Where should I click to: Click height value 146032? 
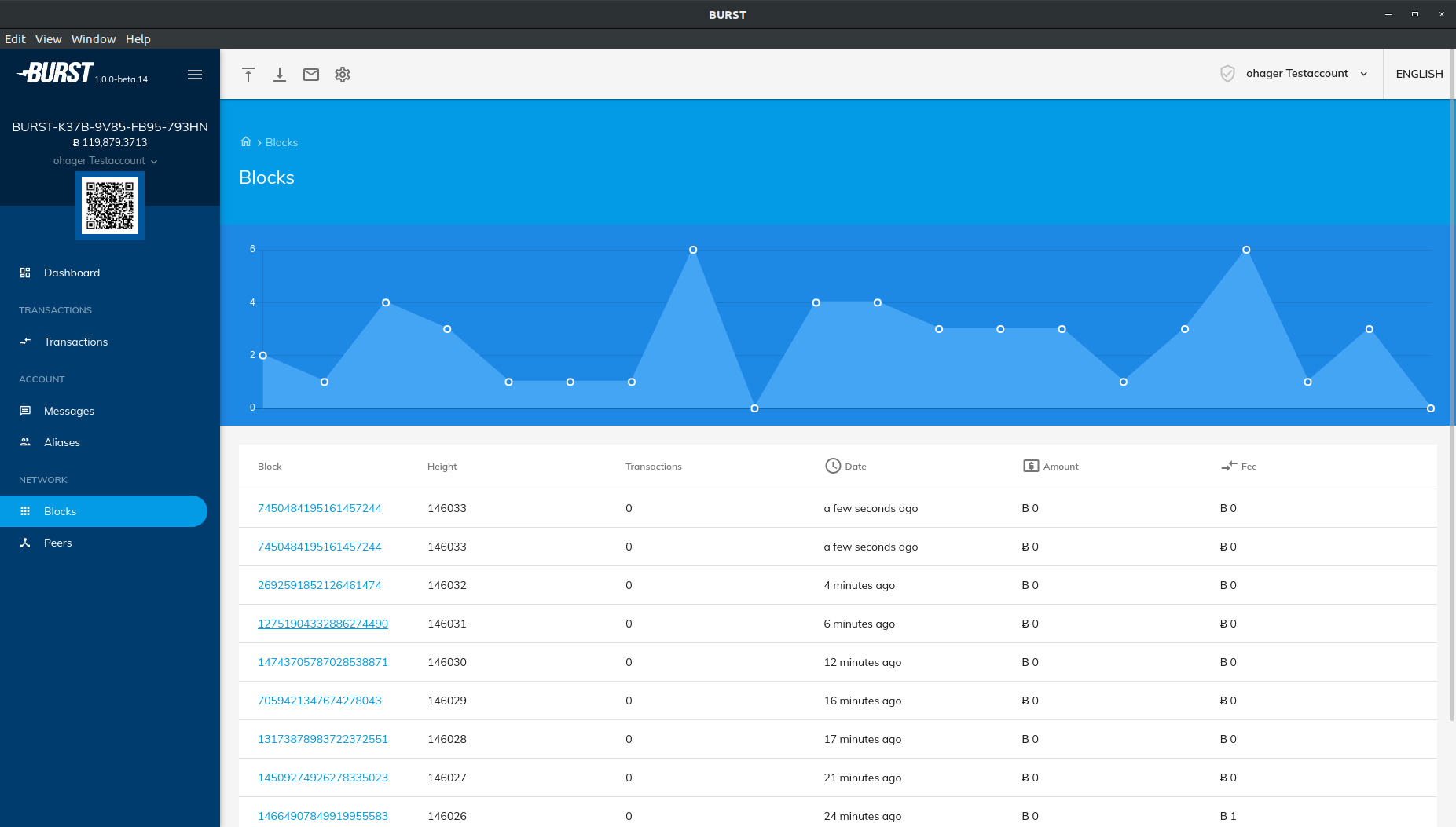[446, 585]
